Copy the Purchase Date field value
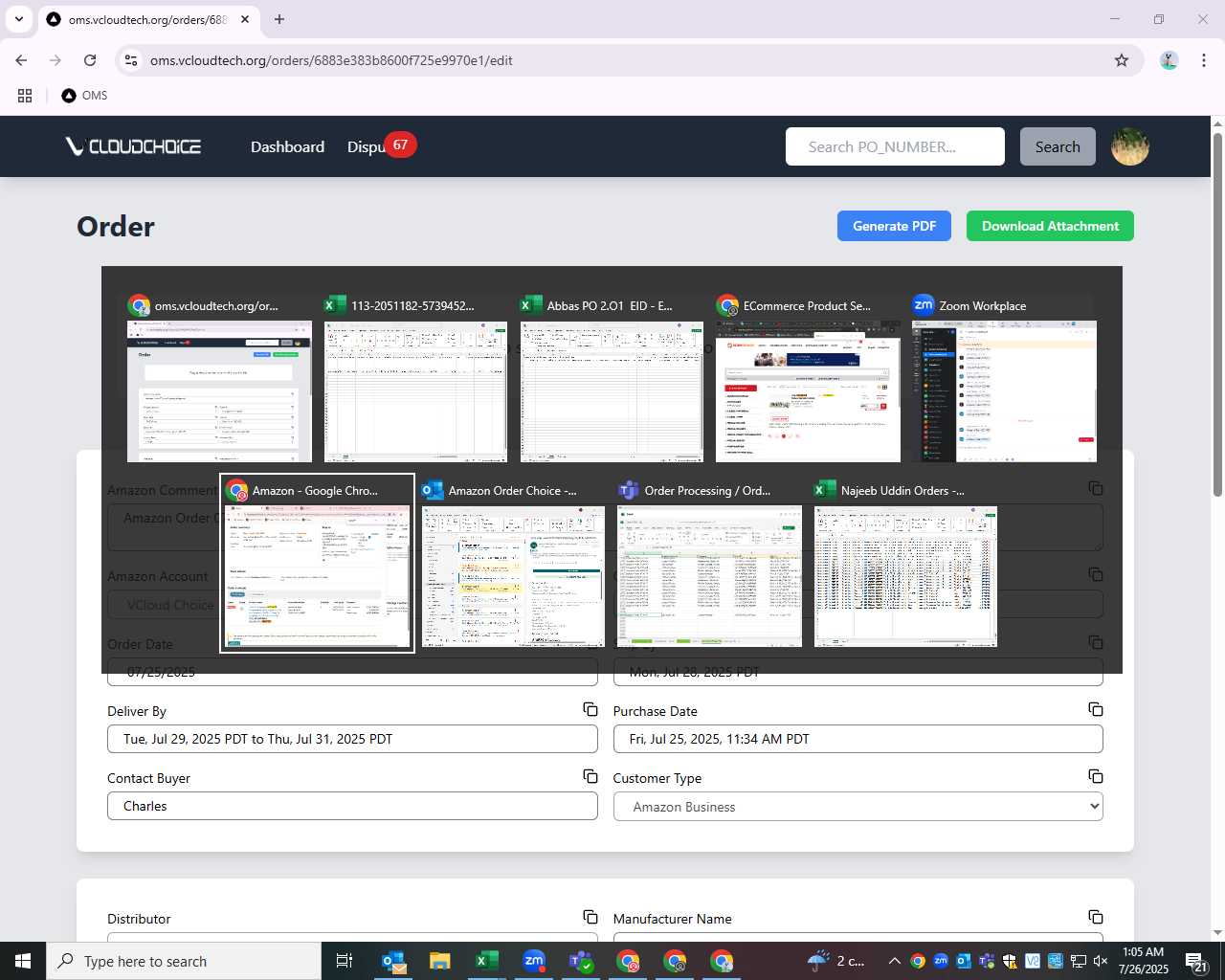 click(1096, 709)
